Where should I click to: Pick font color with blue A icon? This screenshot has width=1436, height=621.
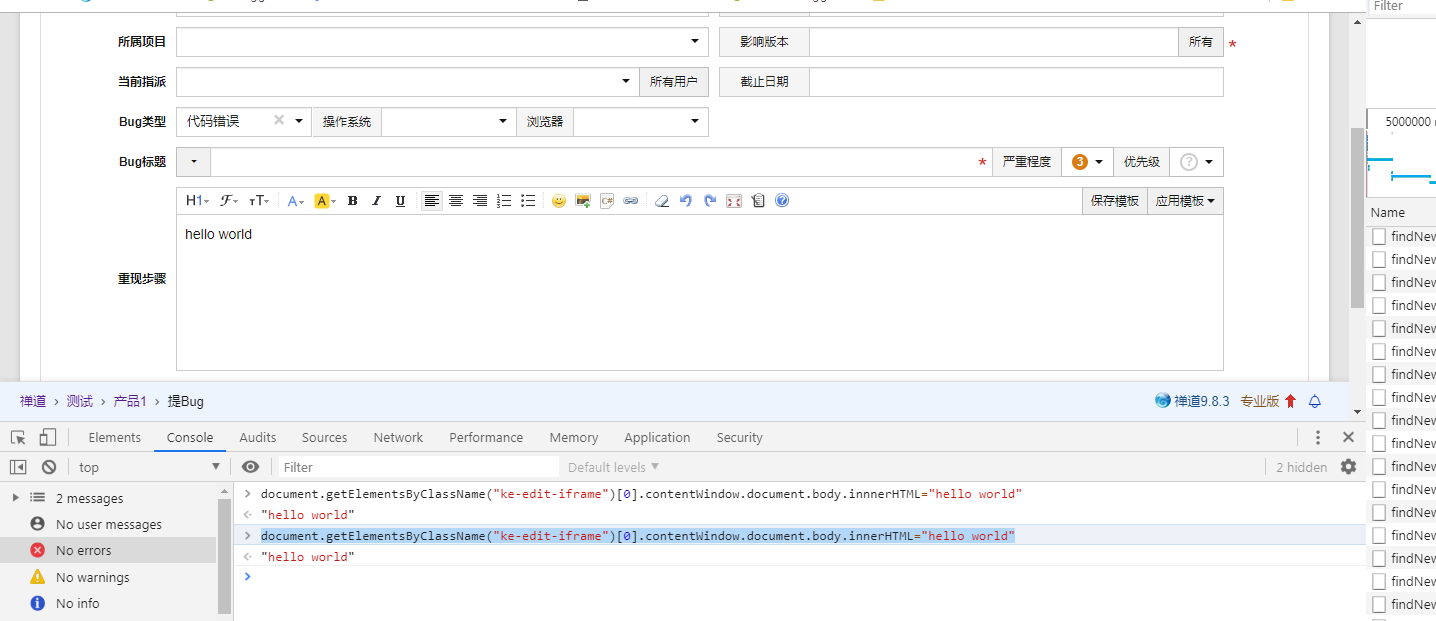click(x=296, y=201)
